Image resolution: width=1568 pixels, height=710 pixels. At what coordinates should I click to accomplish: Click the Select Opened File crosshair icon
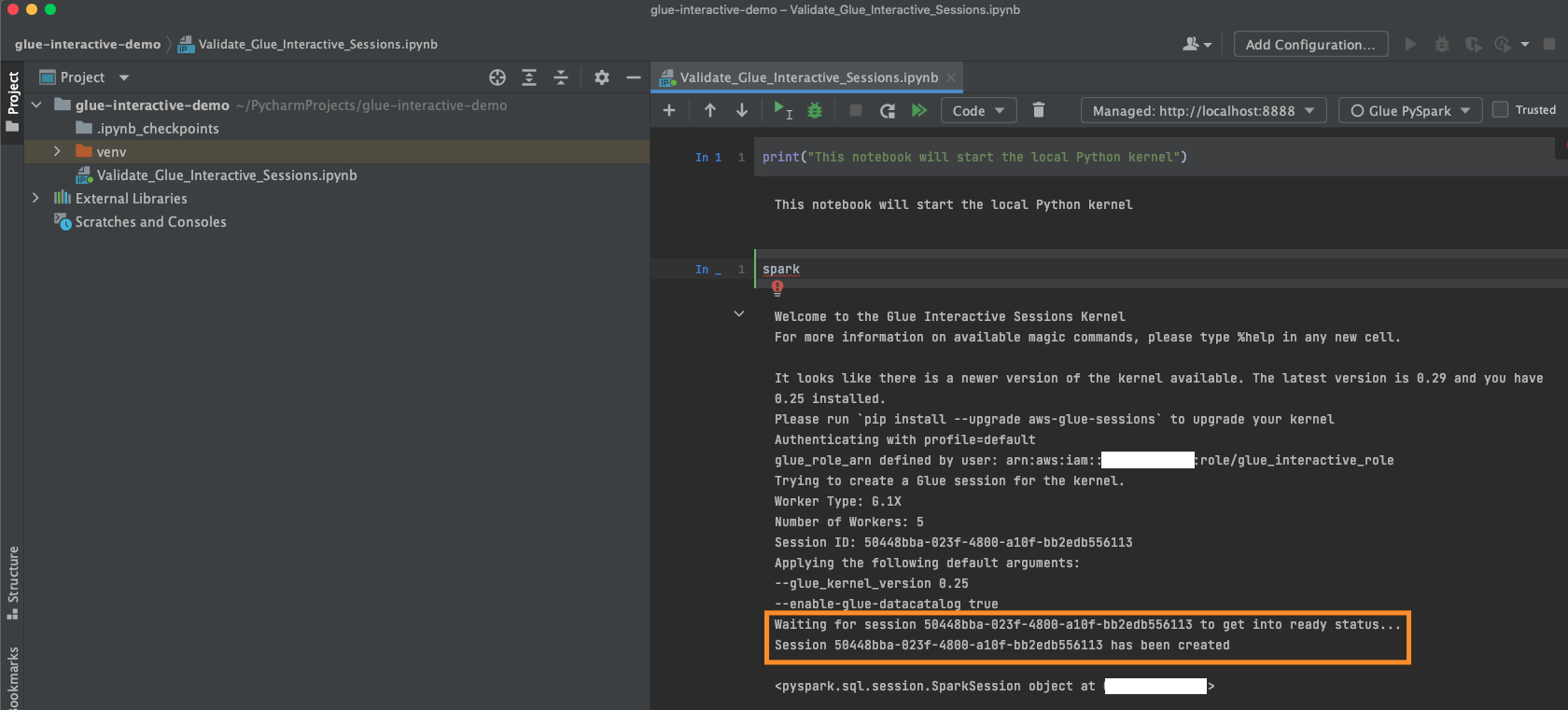(x=497, y=77)
